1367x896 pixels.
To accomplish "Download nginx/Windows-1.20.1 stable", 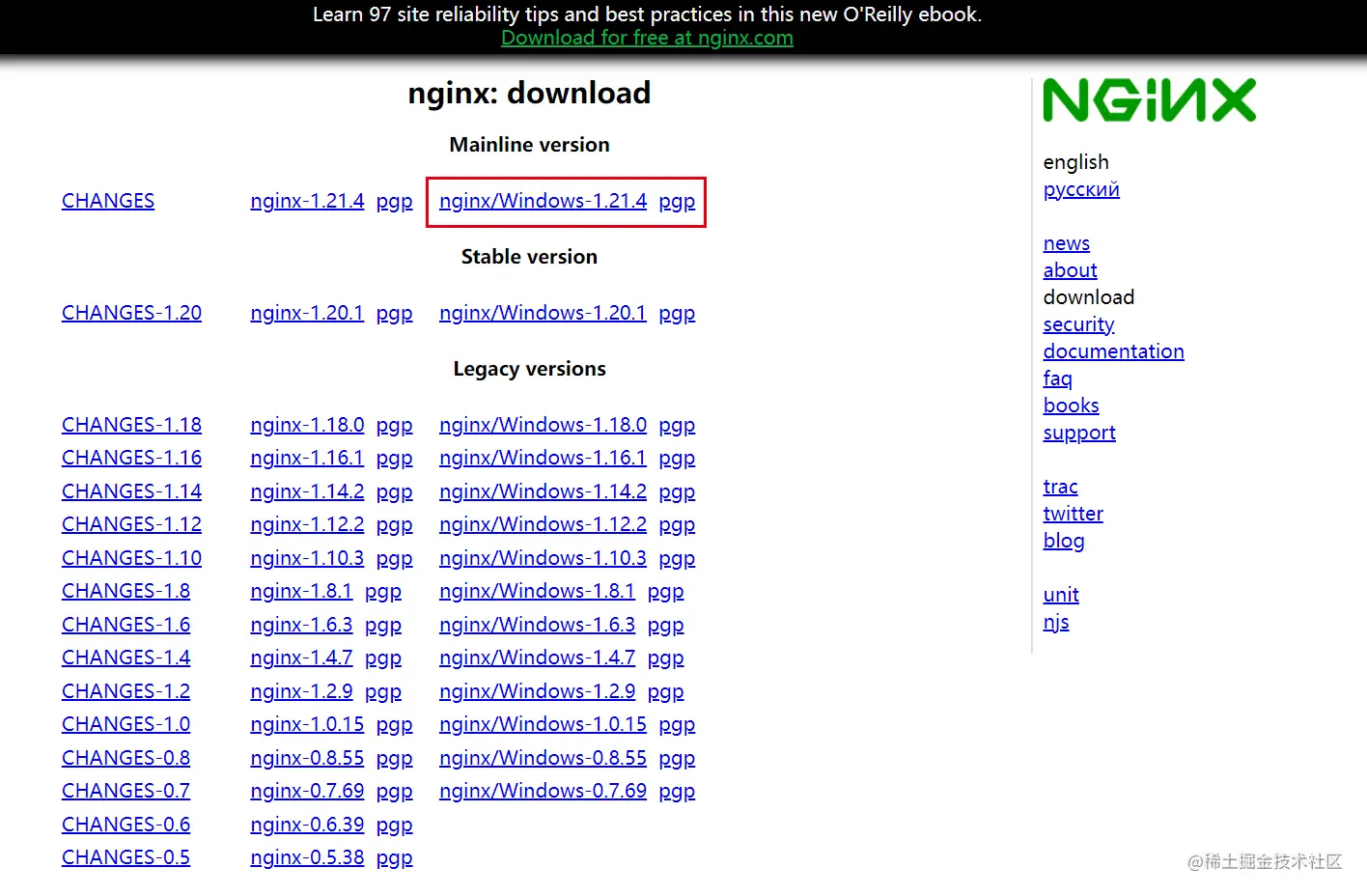I will tap(543, 313).
